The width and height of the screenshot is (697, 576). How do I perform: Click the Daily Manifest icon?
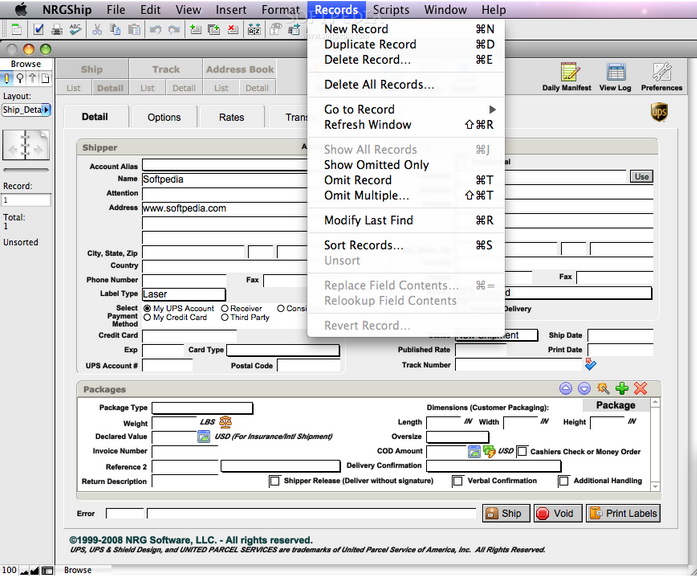(567, 73)
